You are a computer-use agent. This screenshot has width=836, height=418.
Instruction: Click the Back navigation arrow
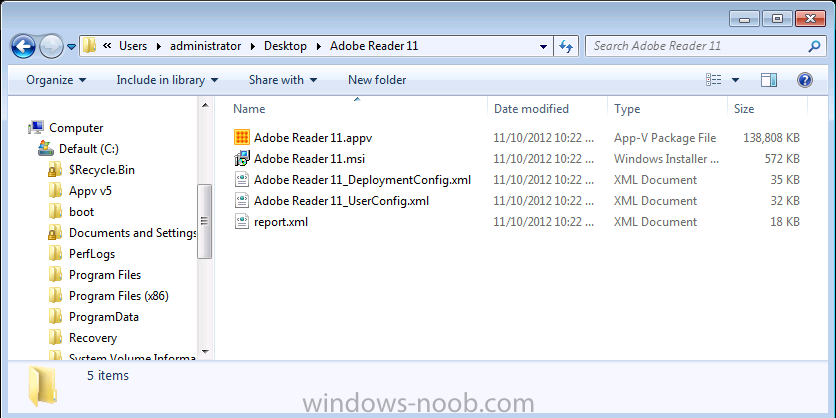click(x=23, y=46)
